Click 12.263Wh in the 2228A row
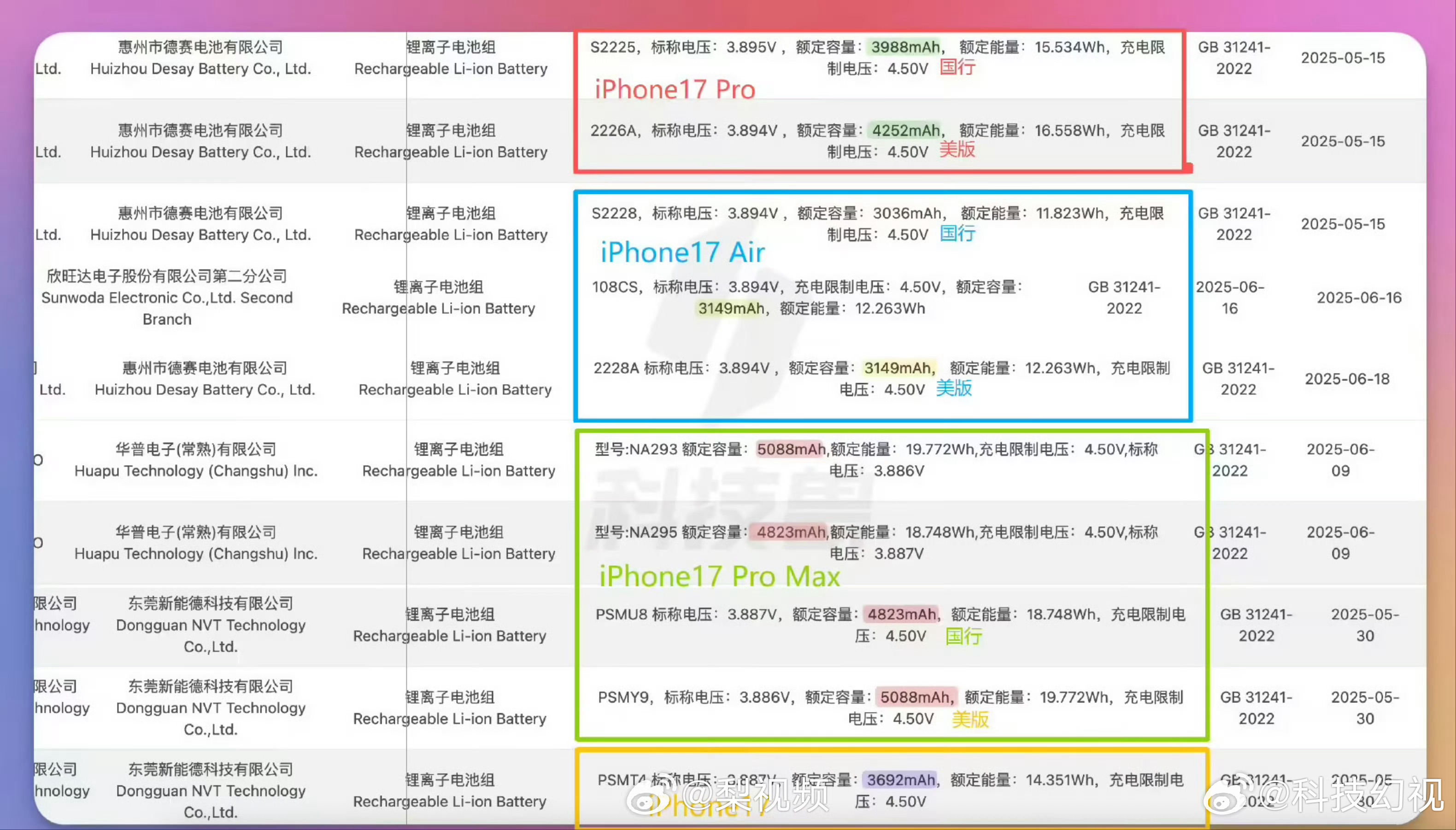 (x=1060, y=368)
